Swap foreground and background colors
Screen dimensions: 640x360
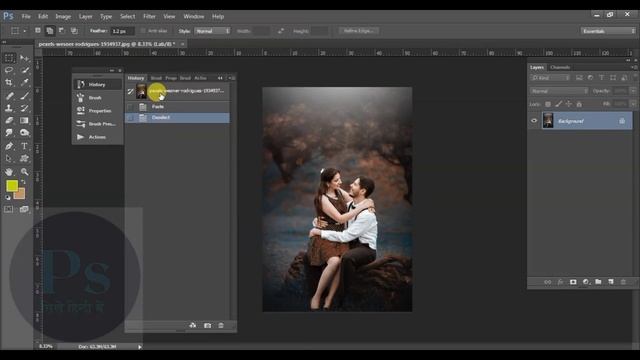[x=23, y=182]
